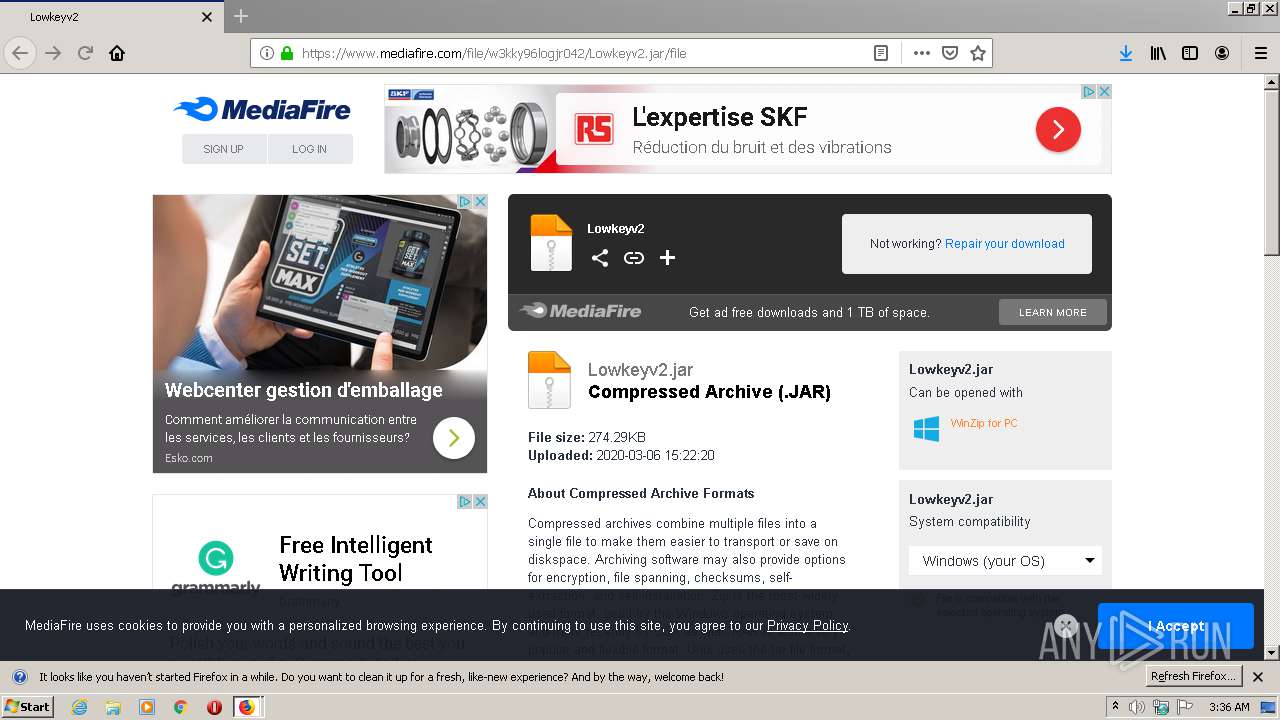
Task: Open the Windows Start menu
Action: click(28, 706)
